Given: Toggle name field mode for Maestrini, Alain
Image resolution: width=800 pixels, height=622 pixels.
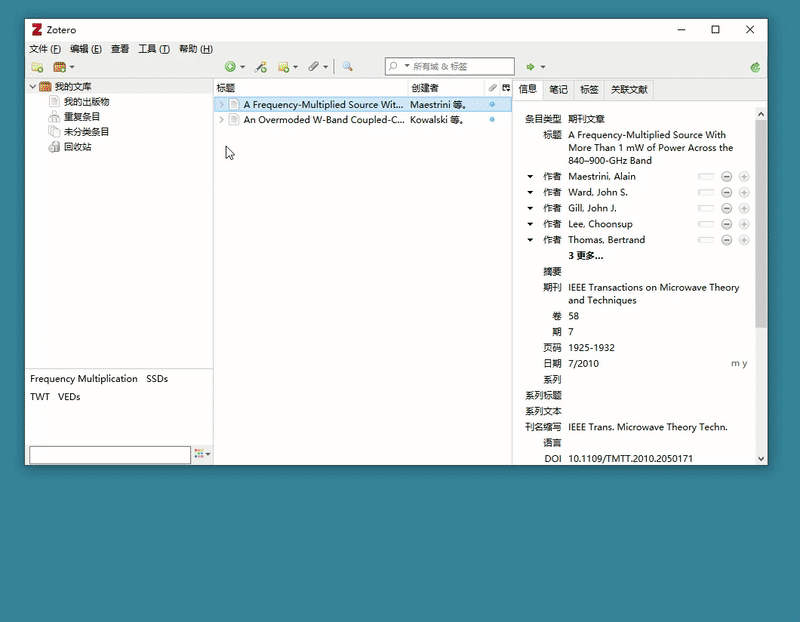Looking at the screenshot, I should (706, 177).
